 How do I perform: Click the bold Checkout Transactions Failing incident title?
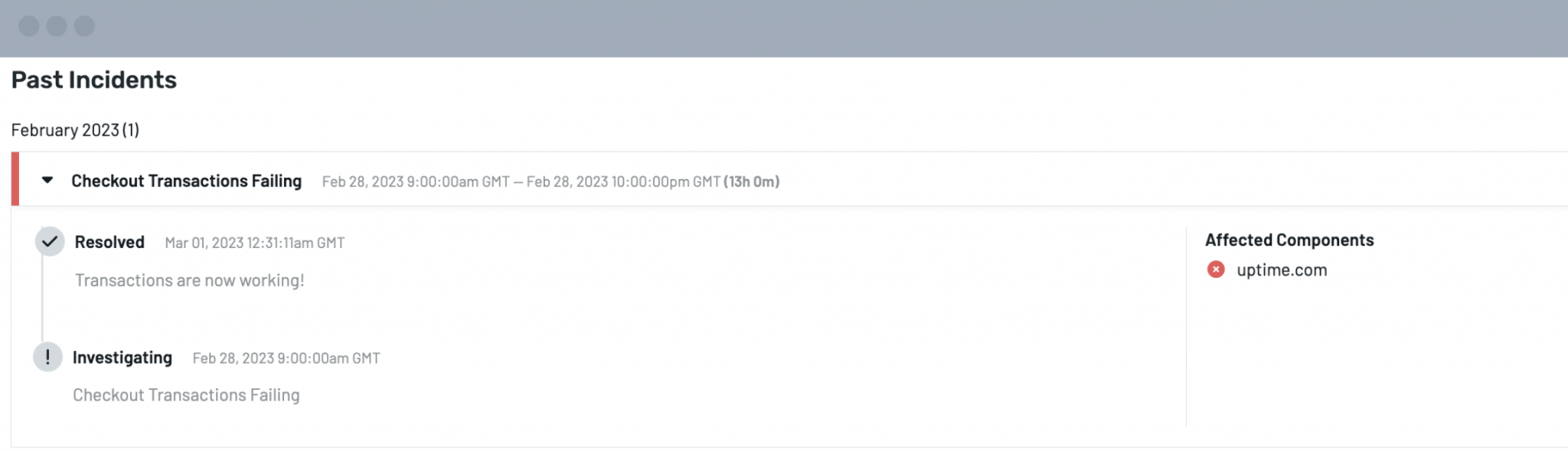click(186, 181)
